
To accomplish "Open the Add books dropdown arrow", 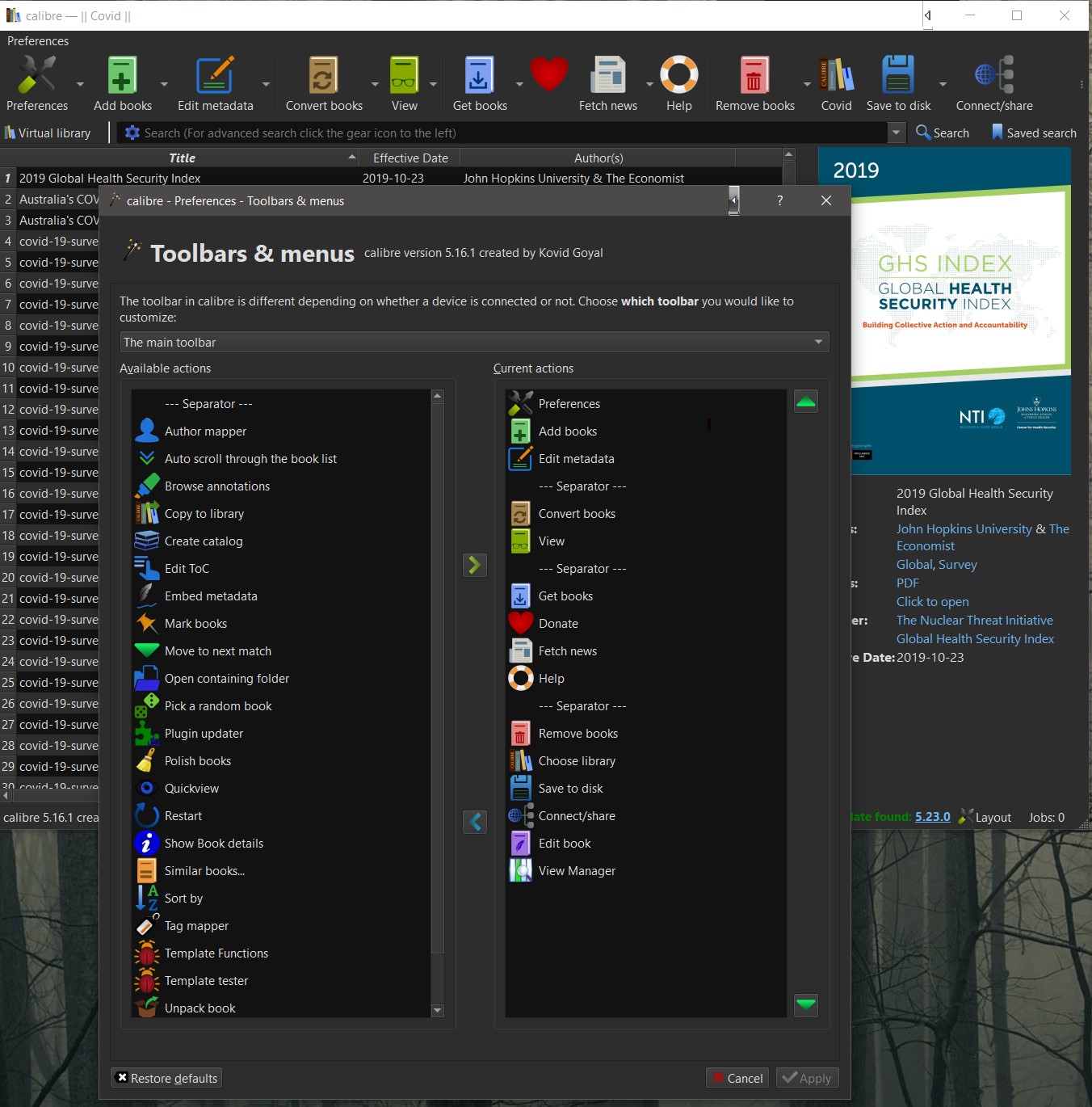I will (x=165, y=84).
